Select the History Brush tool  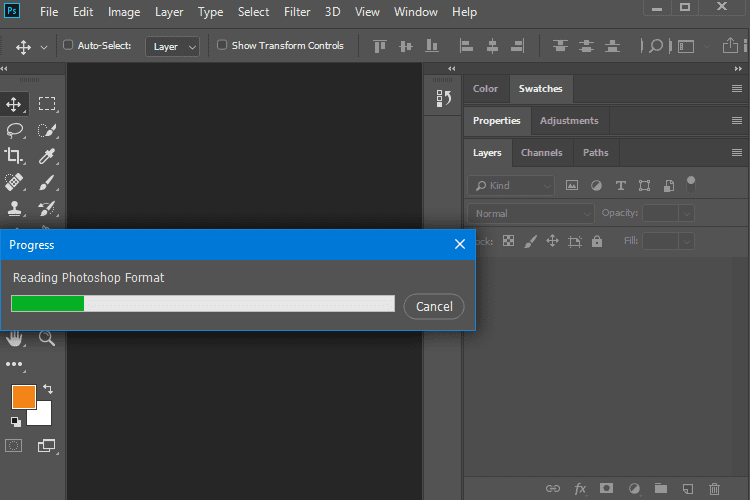point(47,208)
